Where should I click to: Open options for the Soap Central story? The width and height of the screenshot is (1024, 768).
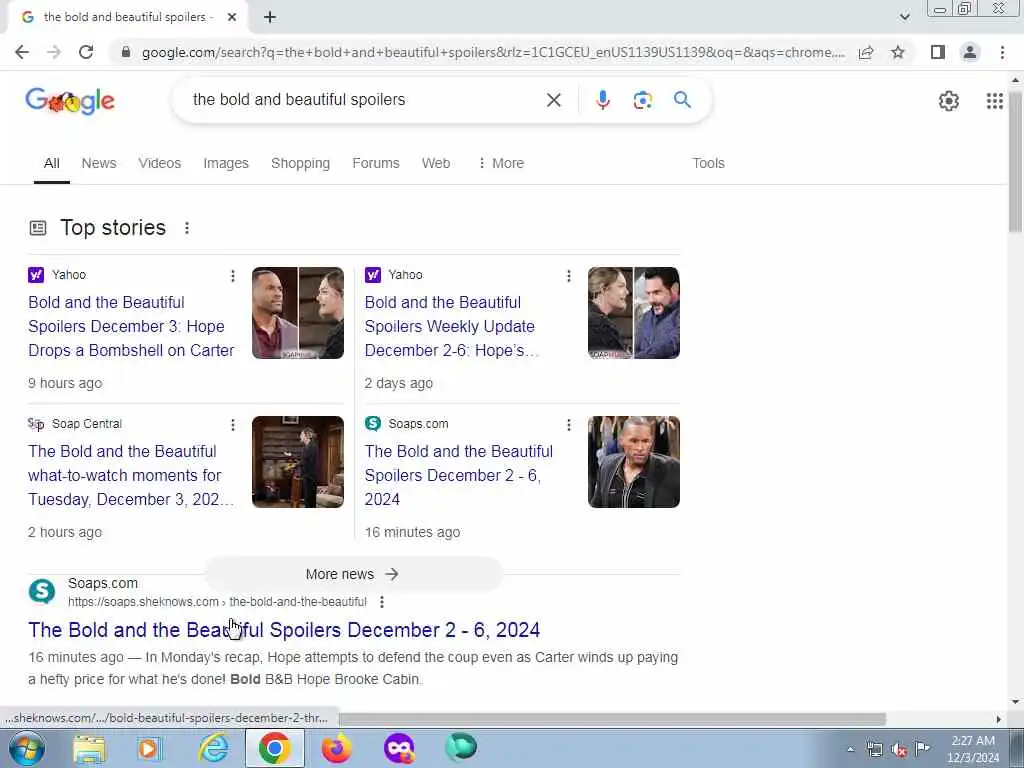coord(232,425)
